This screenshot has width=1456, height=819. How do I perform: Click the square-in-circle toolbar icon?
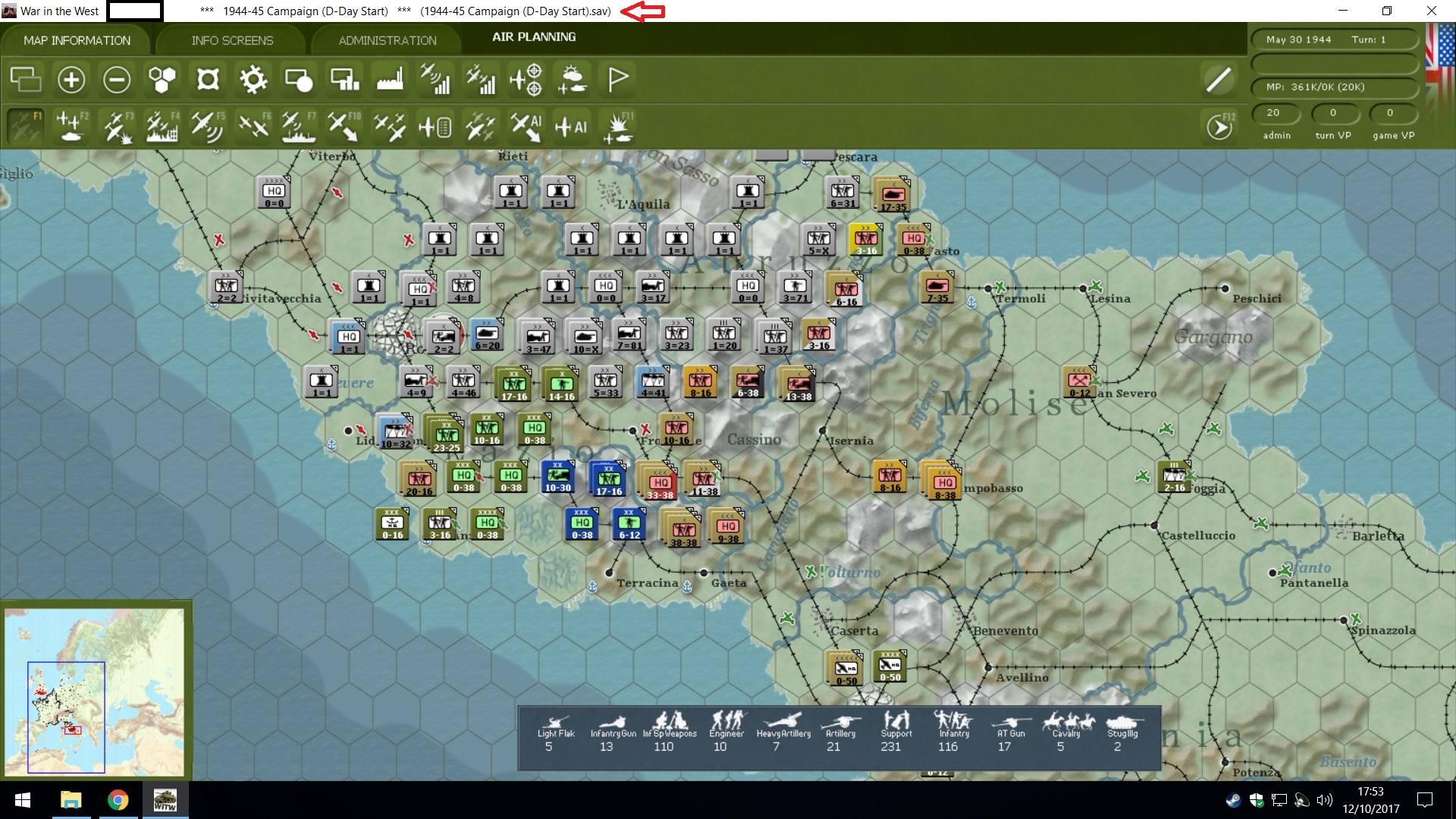208,79
